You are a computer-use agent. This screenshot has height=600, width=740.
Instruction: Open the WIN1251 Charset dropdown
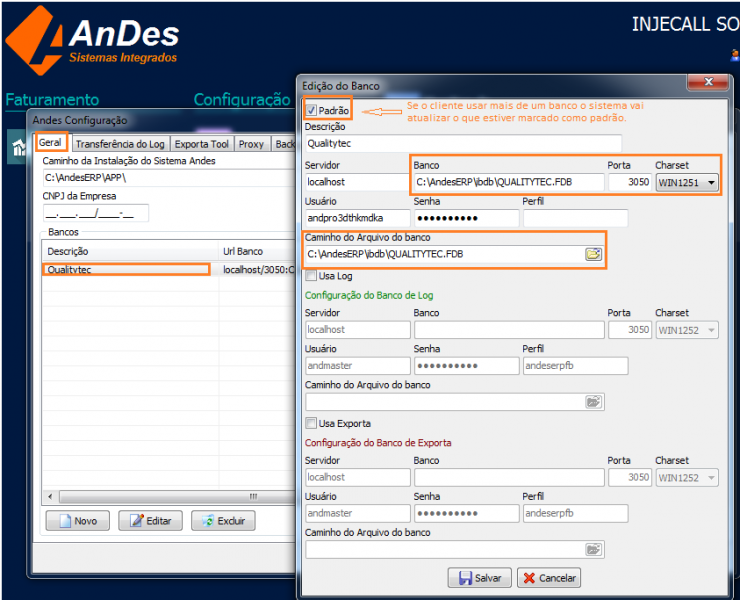click(687, 182)
